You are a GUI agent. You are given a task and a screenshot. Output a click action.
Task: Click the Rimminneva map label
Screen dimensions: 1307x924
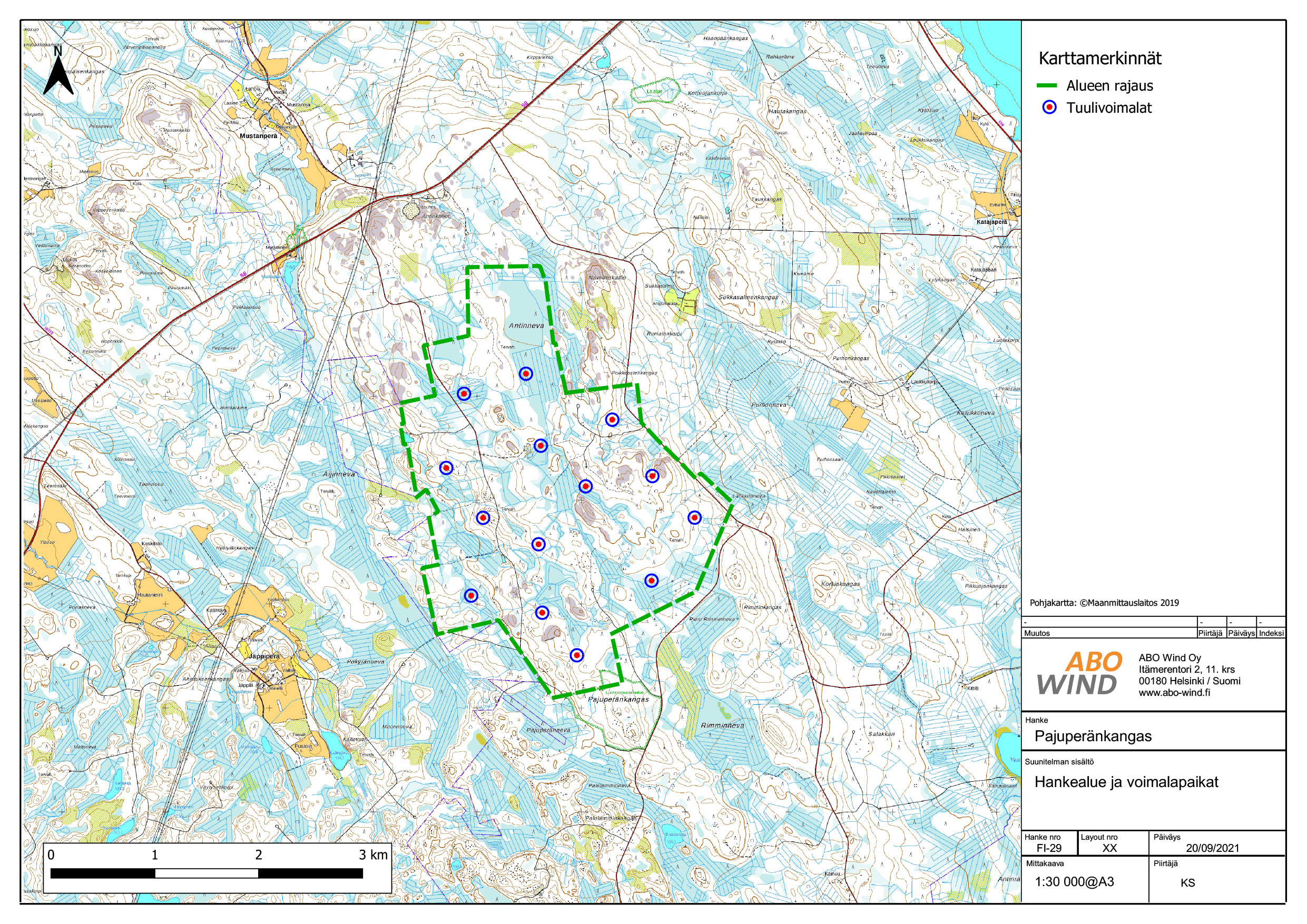722,726
